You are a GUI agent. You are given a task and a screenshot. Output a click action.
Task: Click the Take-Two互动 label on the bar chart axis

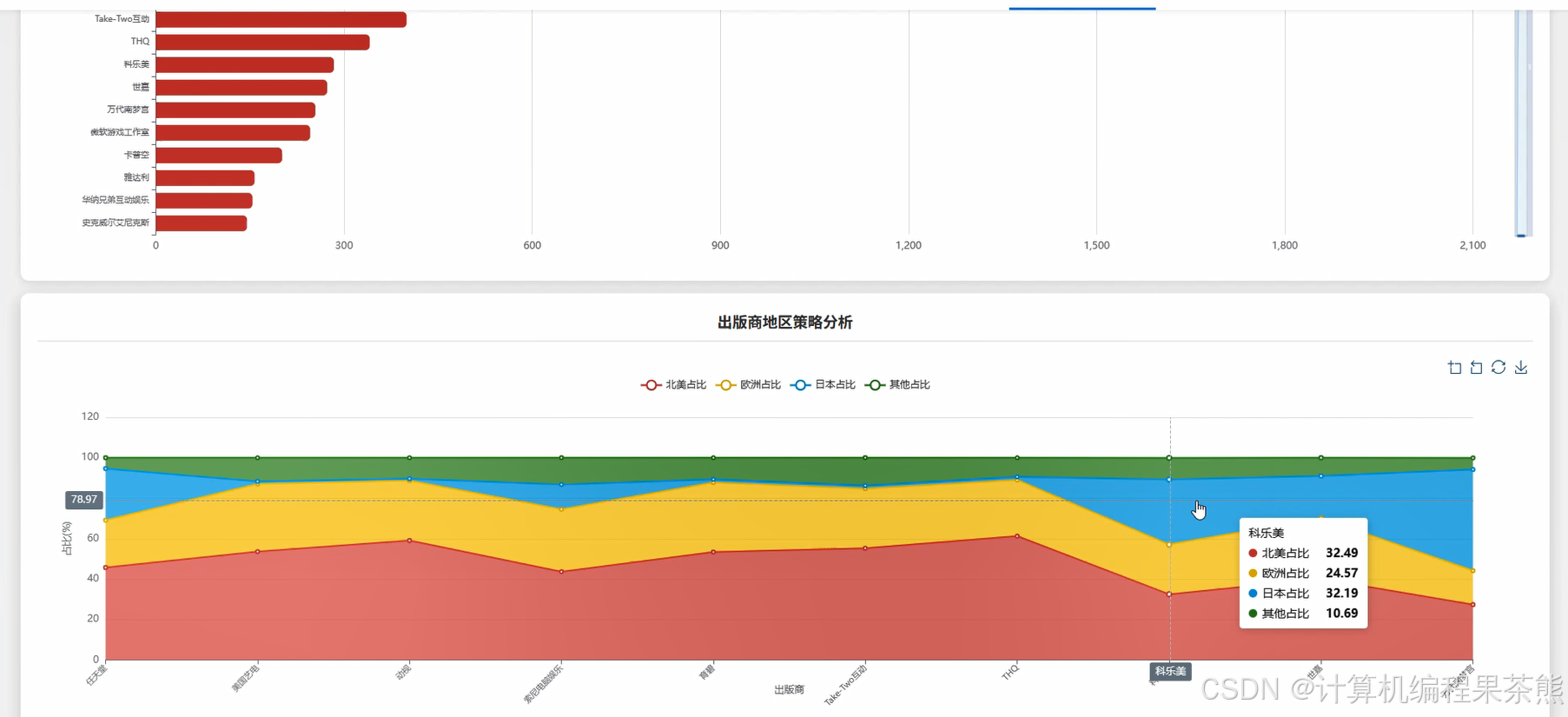[x=122, y=18]
